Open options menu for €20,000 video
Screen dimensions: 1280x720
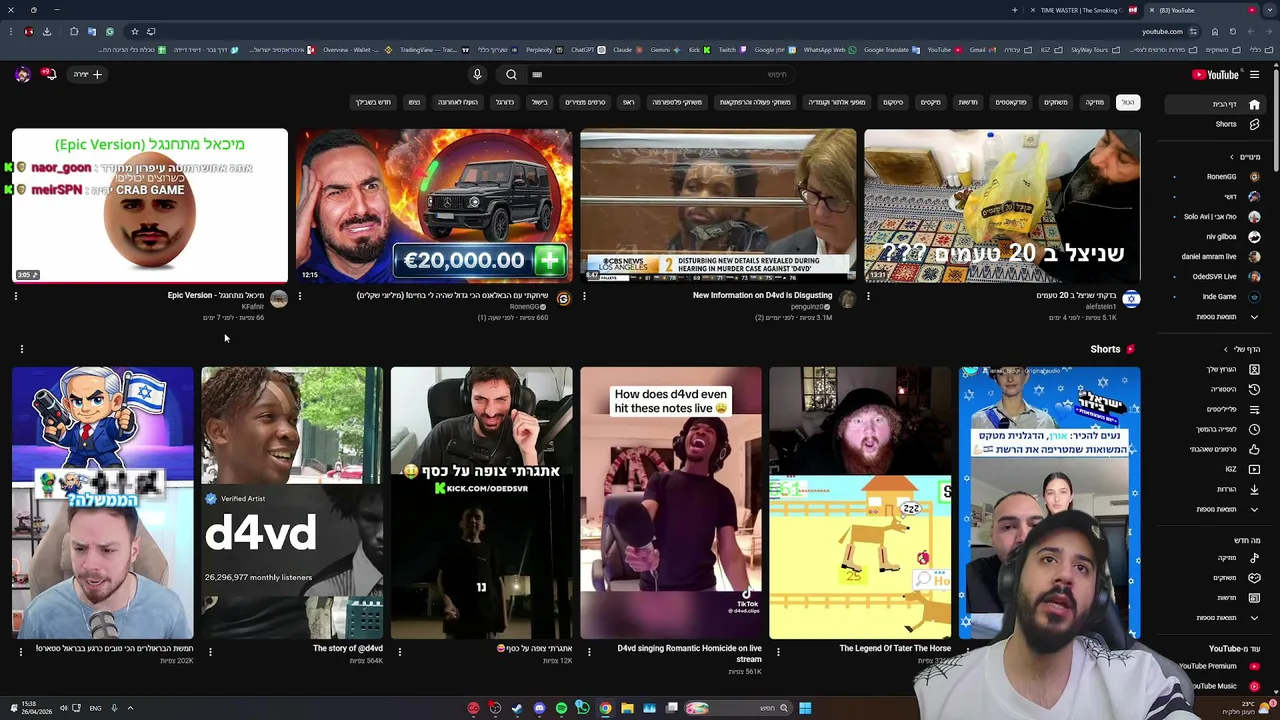coord(300,296)
